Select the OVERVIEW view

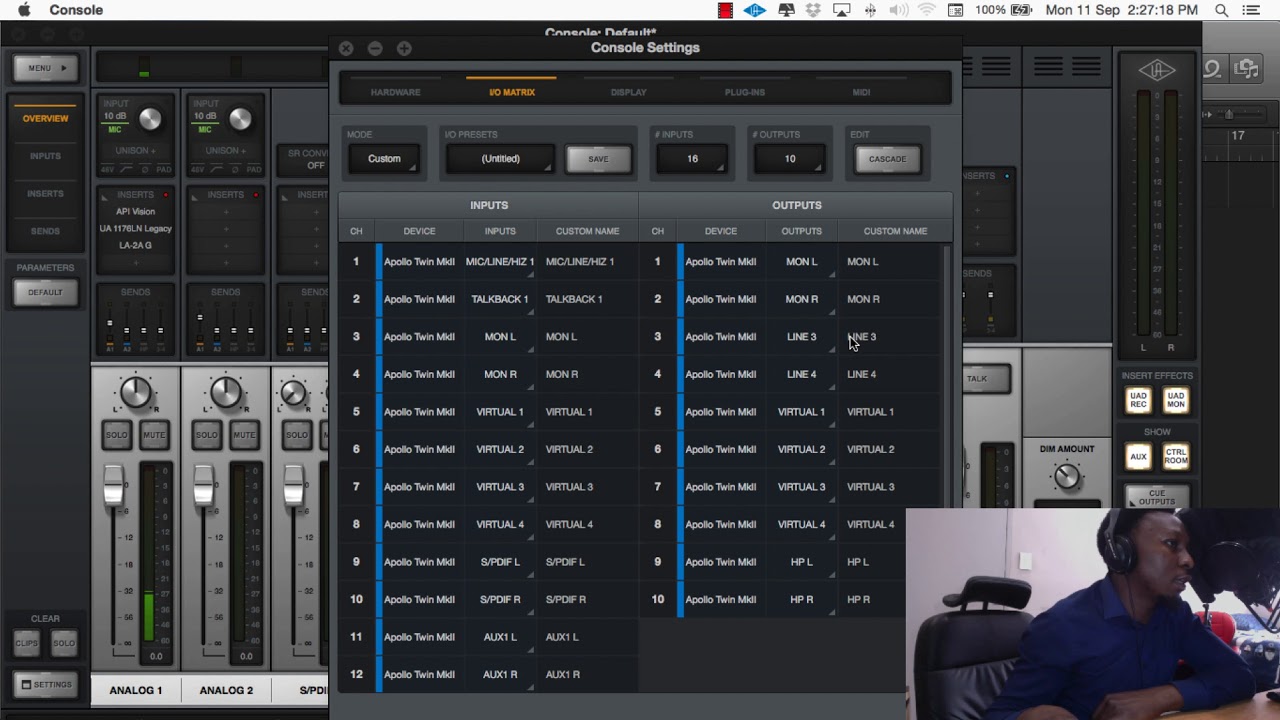[46, 118]
